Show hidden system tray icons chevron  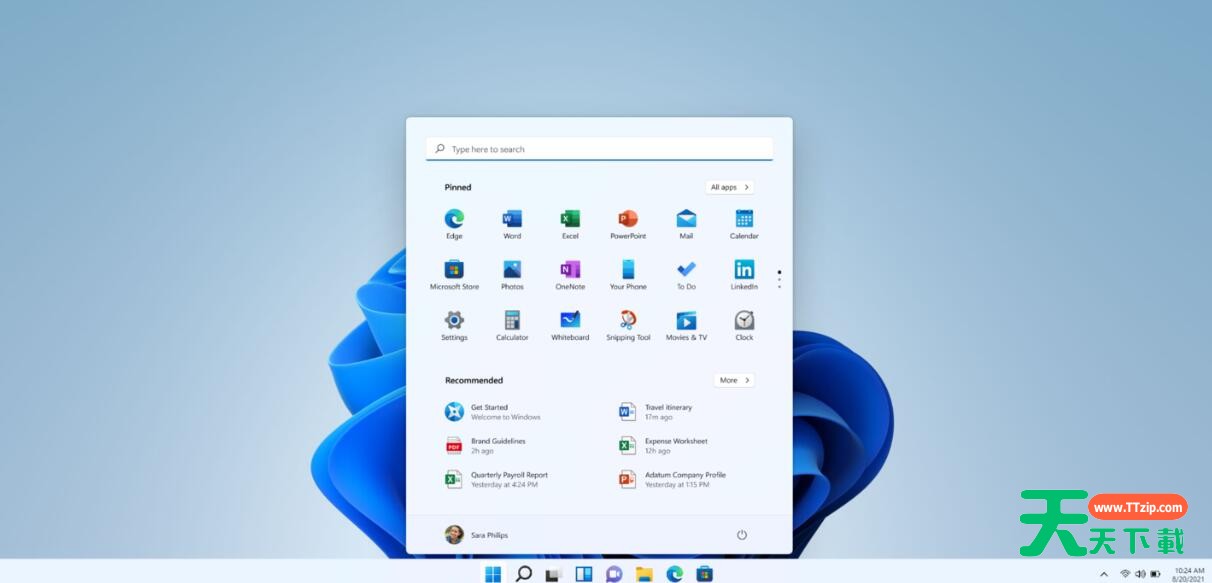point(1104,574)
